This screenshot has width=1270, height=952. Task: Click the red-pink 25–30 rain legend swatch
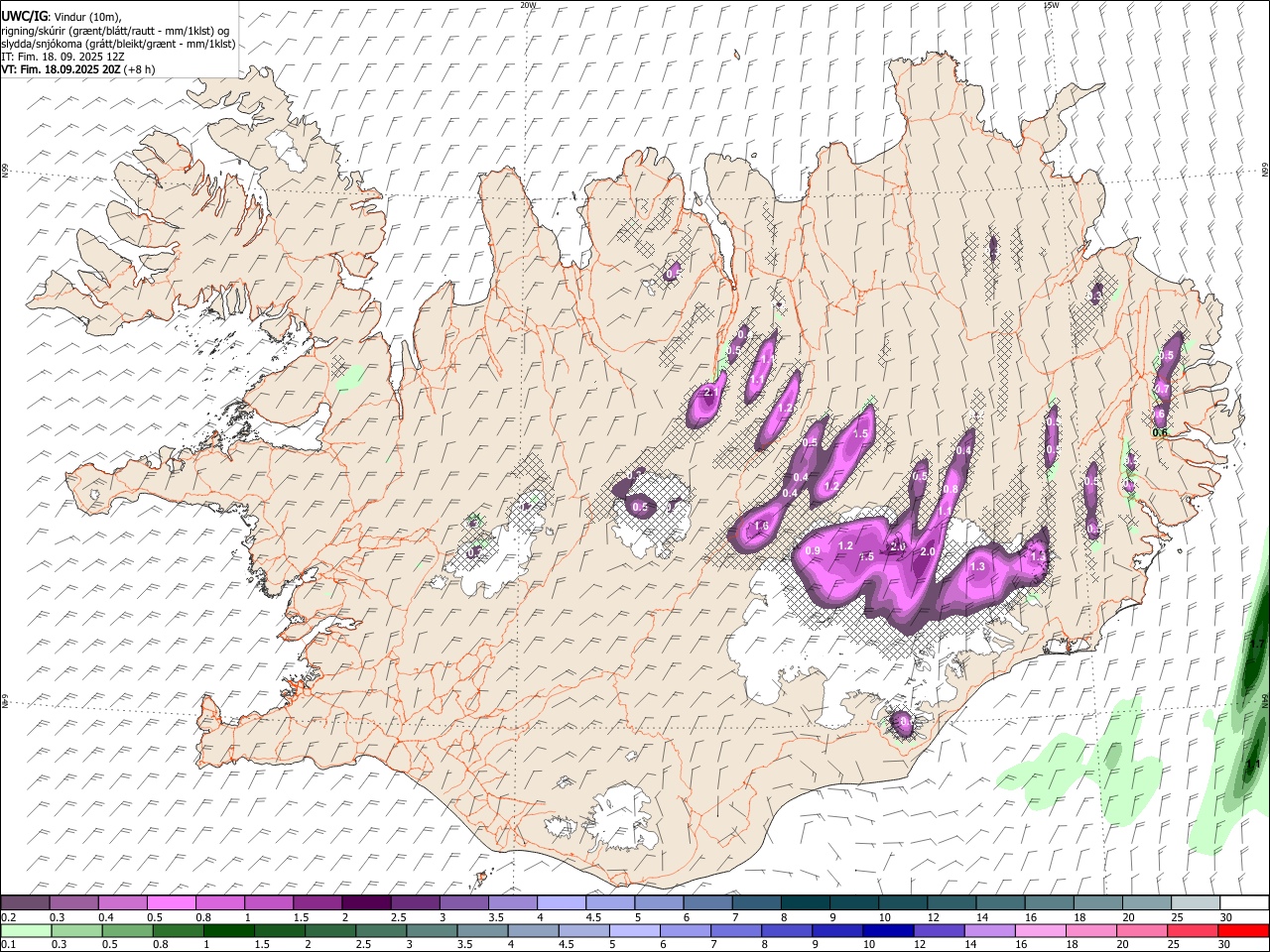click(1192, 931)
